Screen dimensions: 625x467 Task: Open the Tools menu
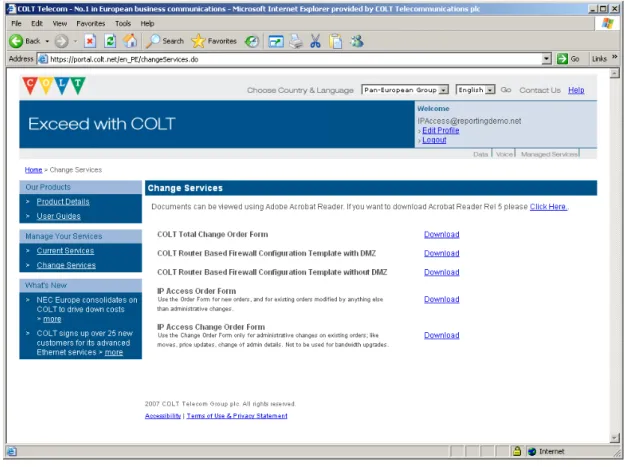(123, 24)
